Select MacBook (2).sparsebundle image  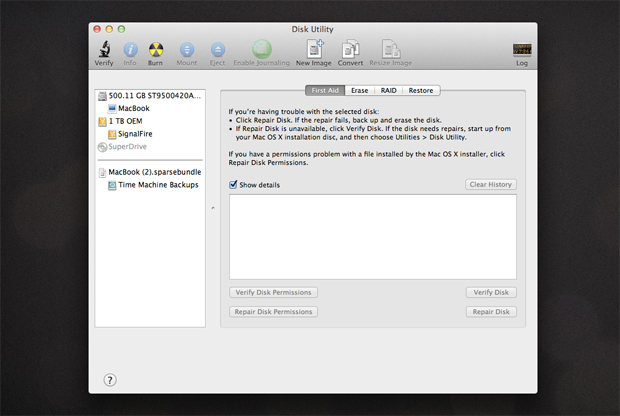coord(150,172)
